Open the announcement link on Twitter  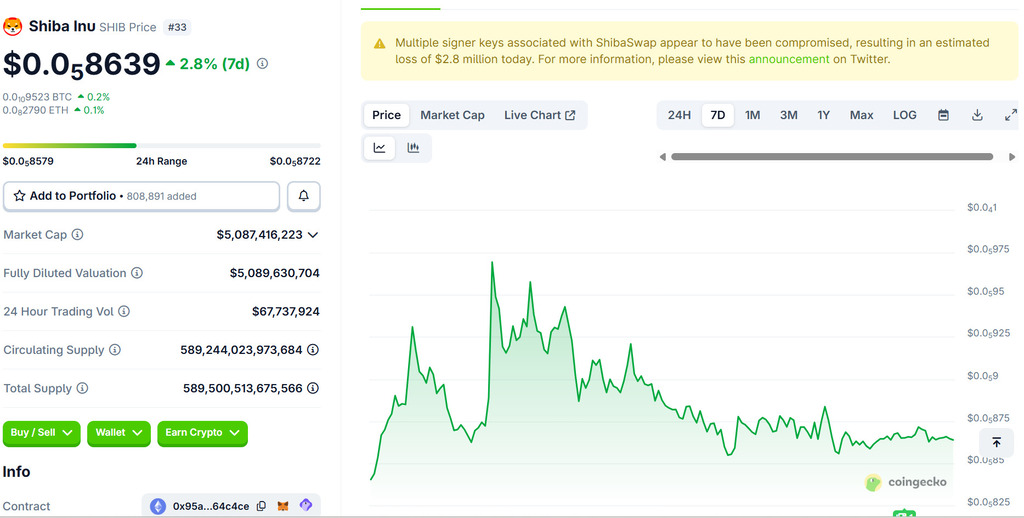pyautogui.click(x=788, y=59)
